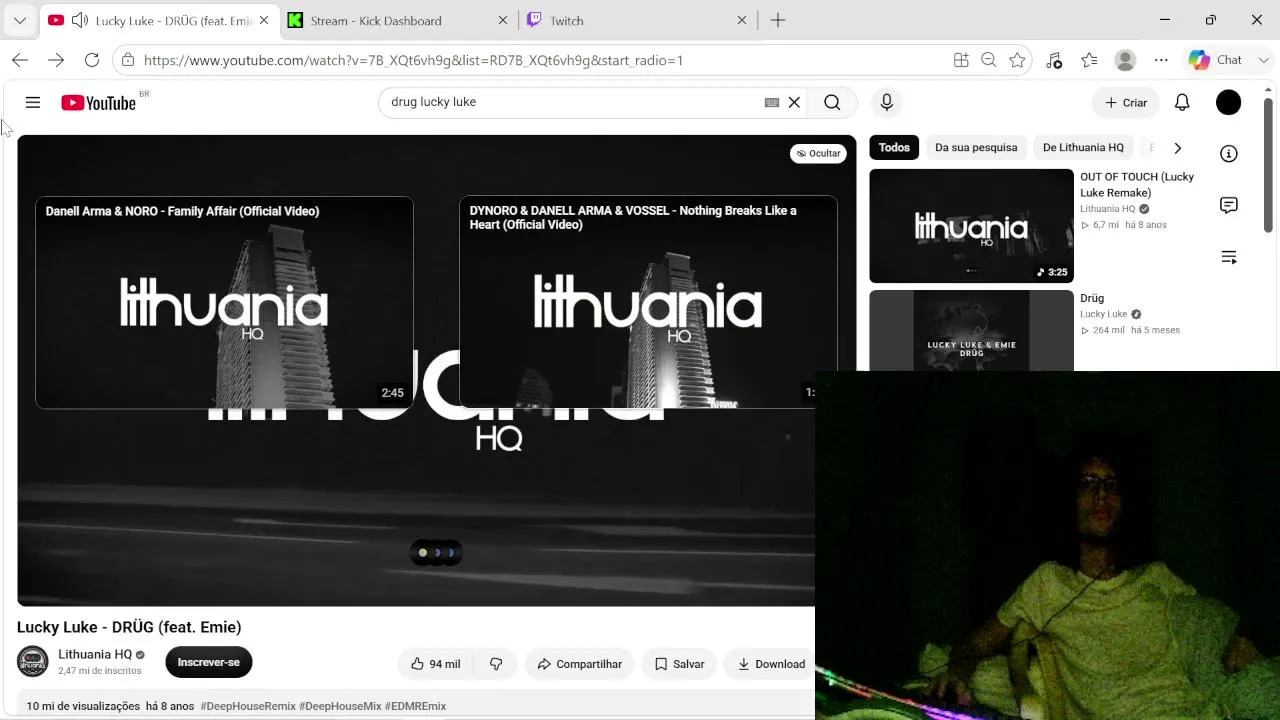Hide end screen with Ocultar button
This screenshot has height=720, width=1280.
pyautogui.click(x=818, y=153)
